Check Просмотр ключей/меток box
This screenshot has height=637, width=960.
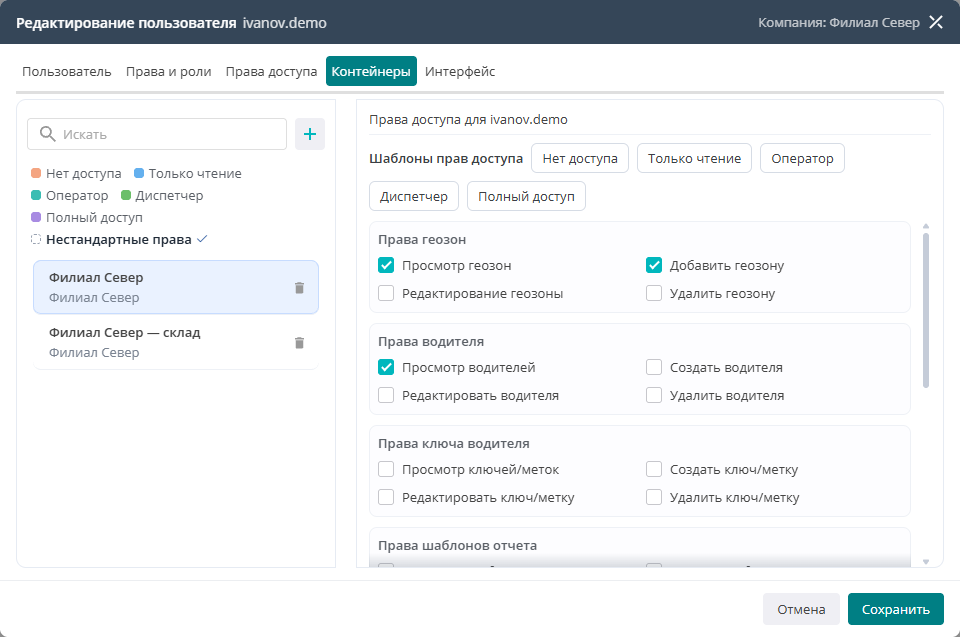[x=386, y=469]
